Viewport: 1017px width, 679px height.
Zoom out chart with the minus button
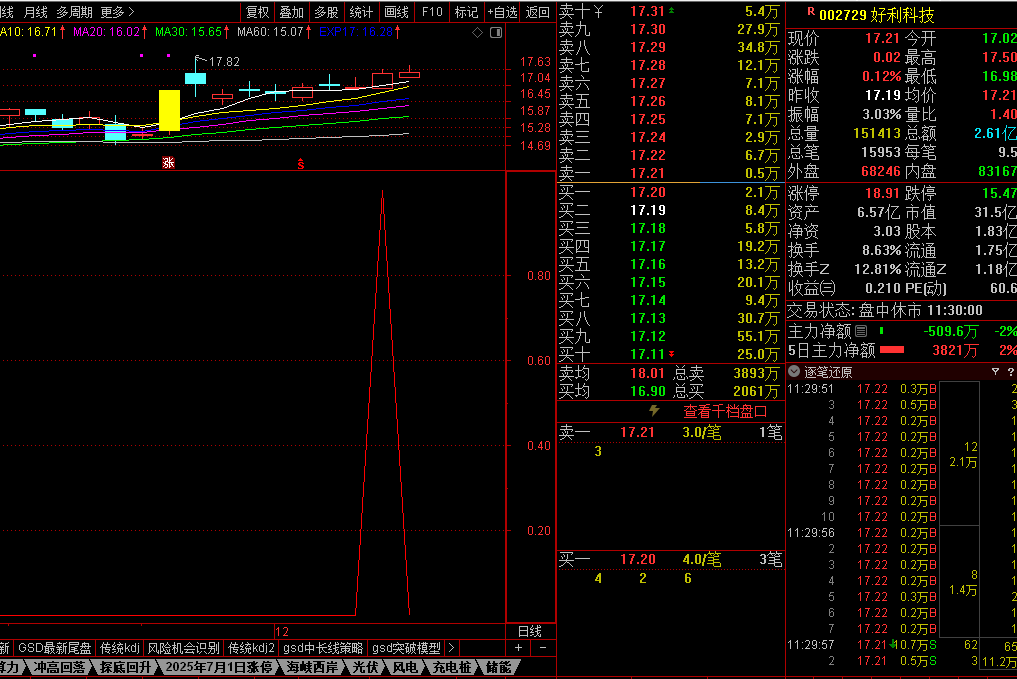pos(542,648)
